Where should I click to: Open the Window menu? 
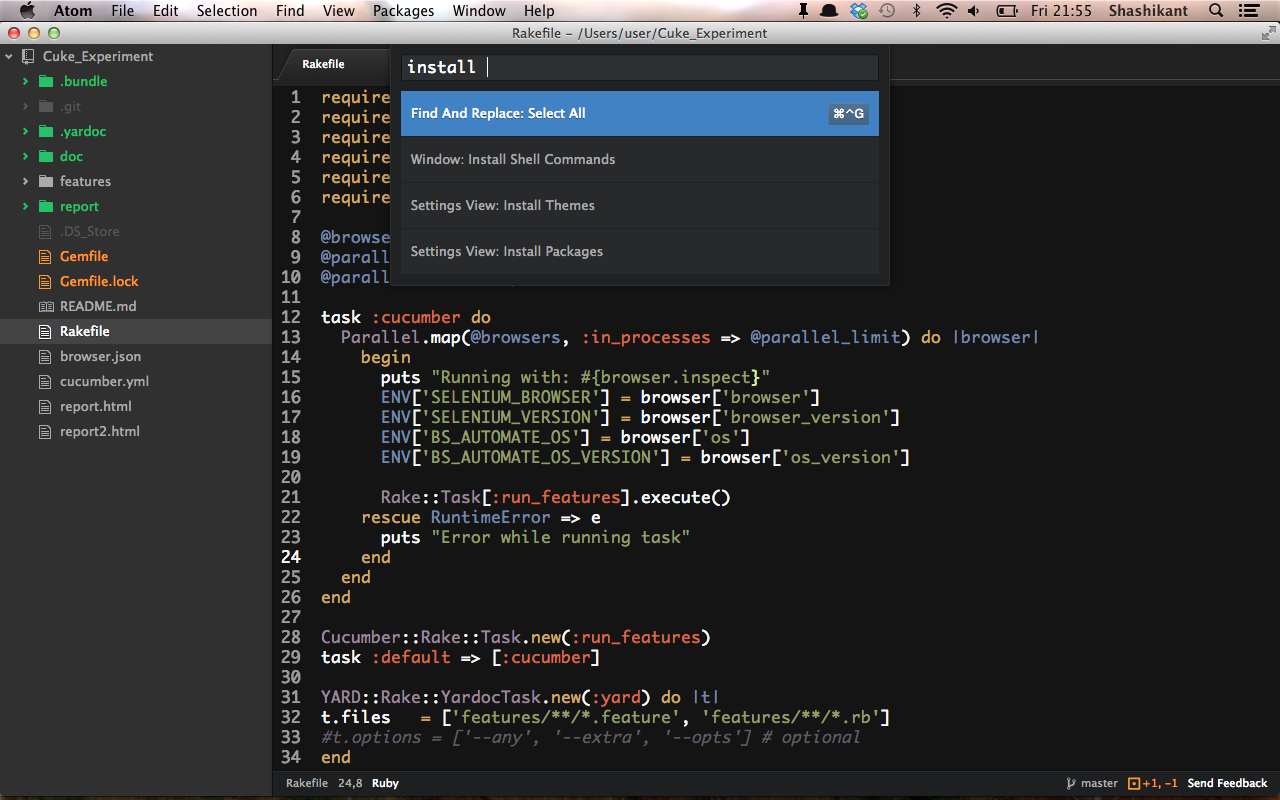[x=479, y=11]
